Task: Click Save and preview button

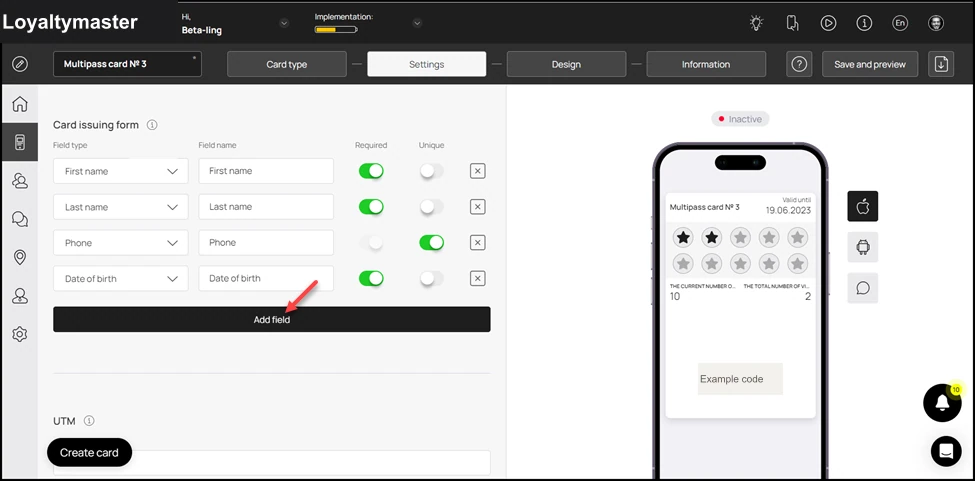Action: (x=870, y=64)
